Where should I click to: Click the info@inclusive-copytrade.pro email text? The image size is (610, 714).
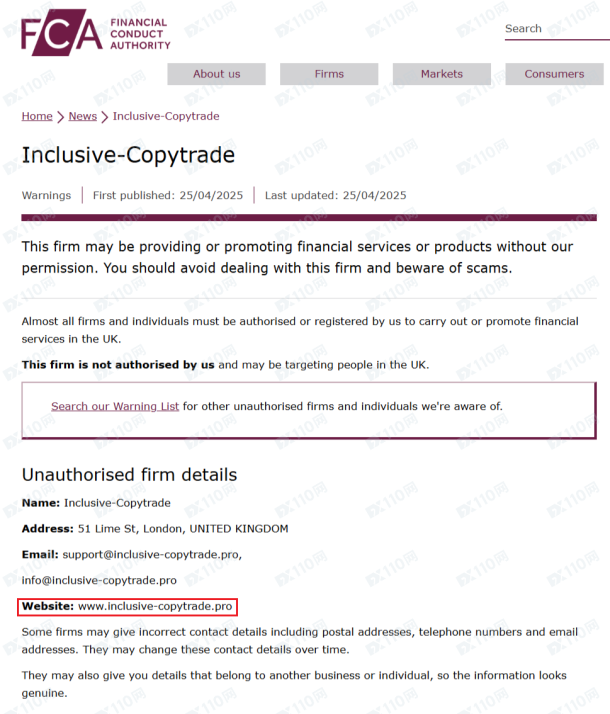(99, 581)
